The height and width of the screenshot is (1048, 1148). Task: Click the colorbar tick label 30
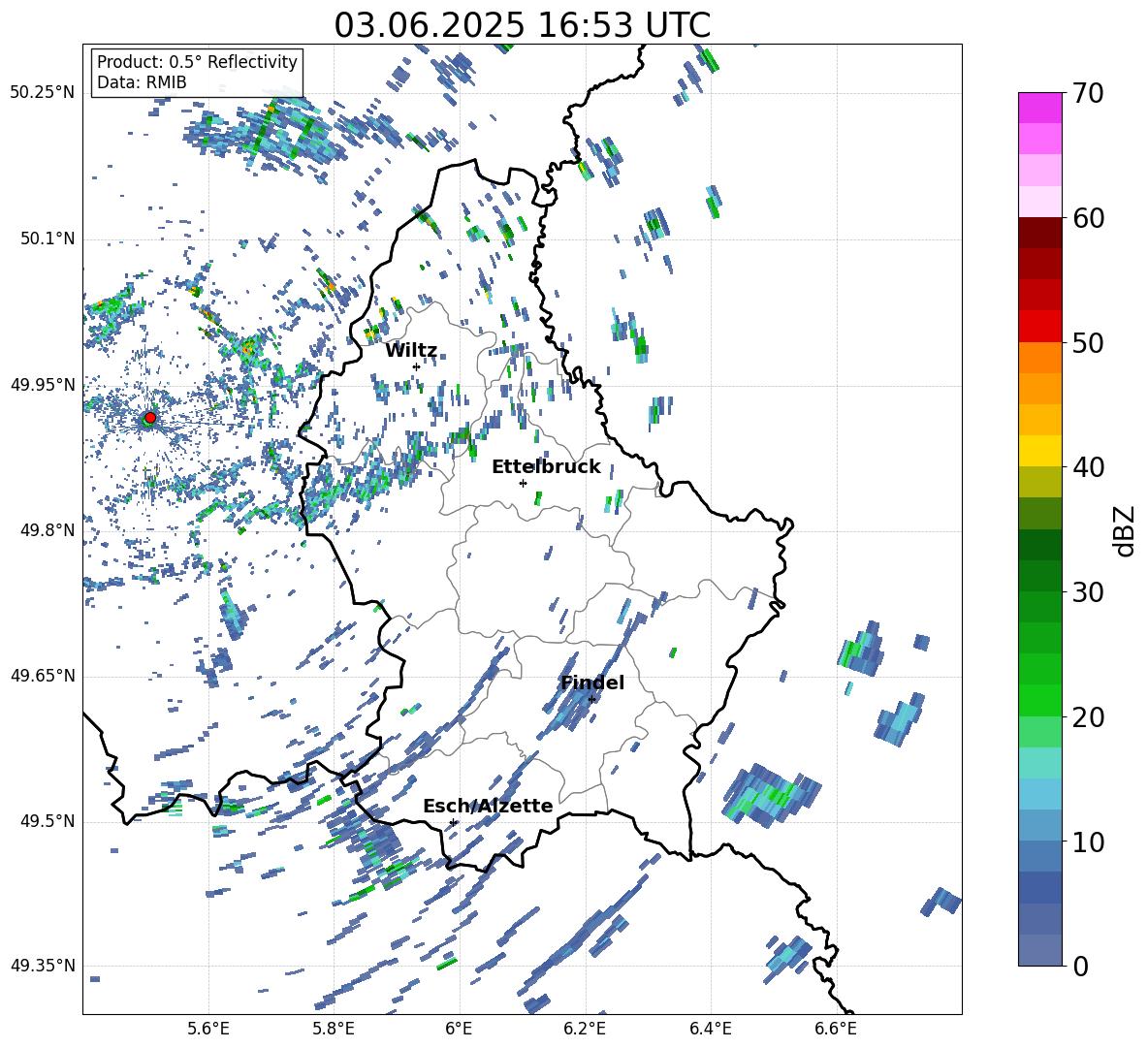1089,592
